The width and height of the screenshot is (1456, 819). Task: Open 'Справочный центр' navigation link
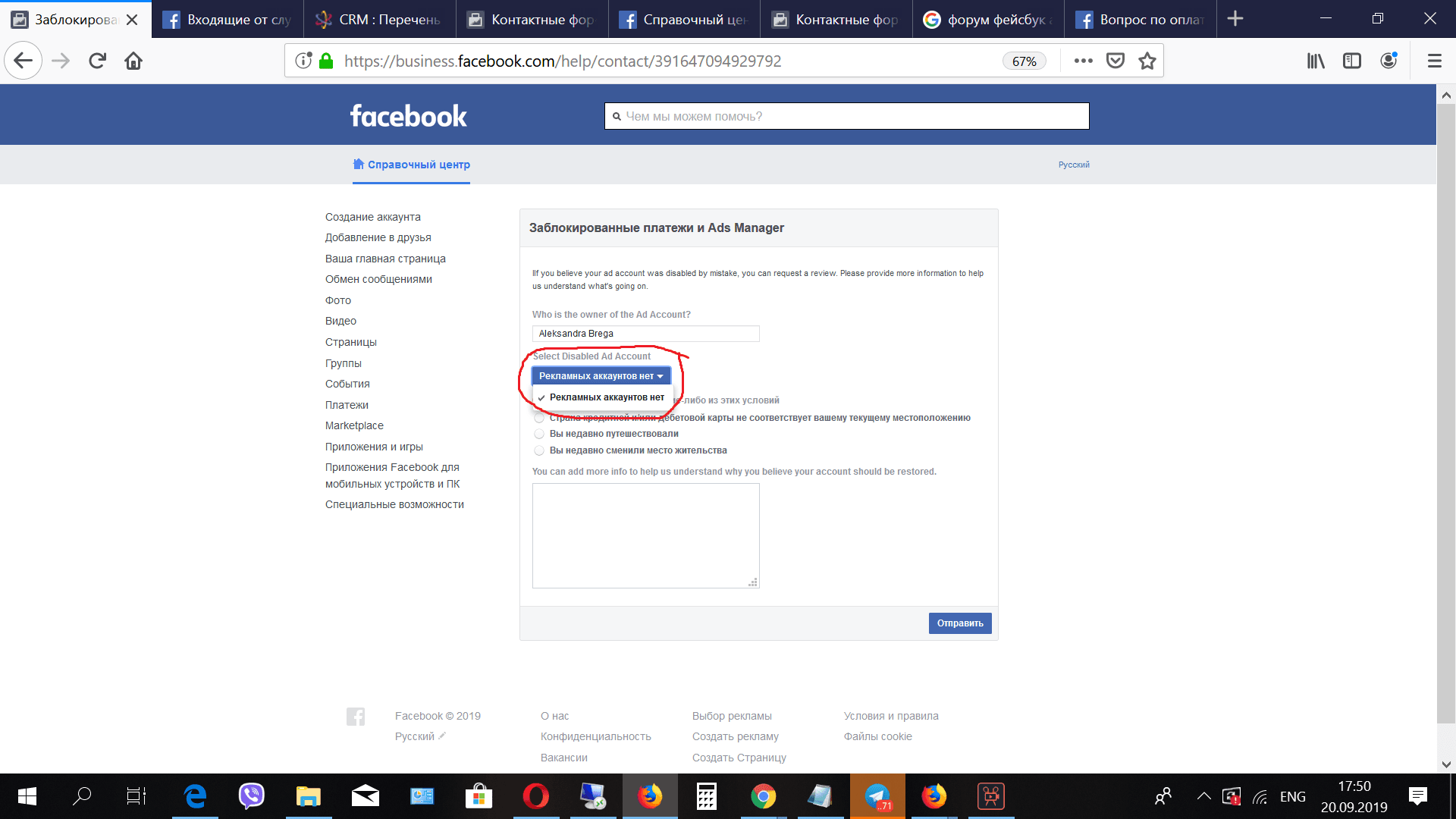click(411, 165)
